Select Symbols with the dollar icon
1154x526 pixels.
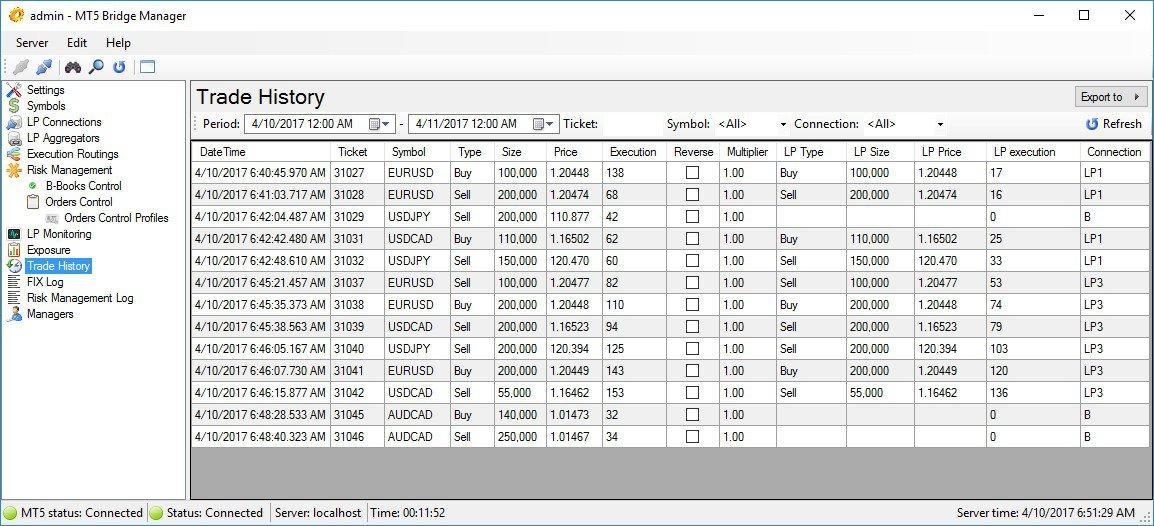coord(46,106)
